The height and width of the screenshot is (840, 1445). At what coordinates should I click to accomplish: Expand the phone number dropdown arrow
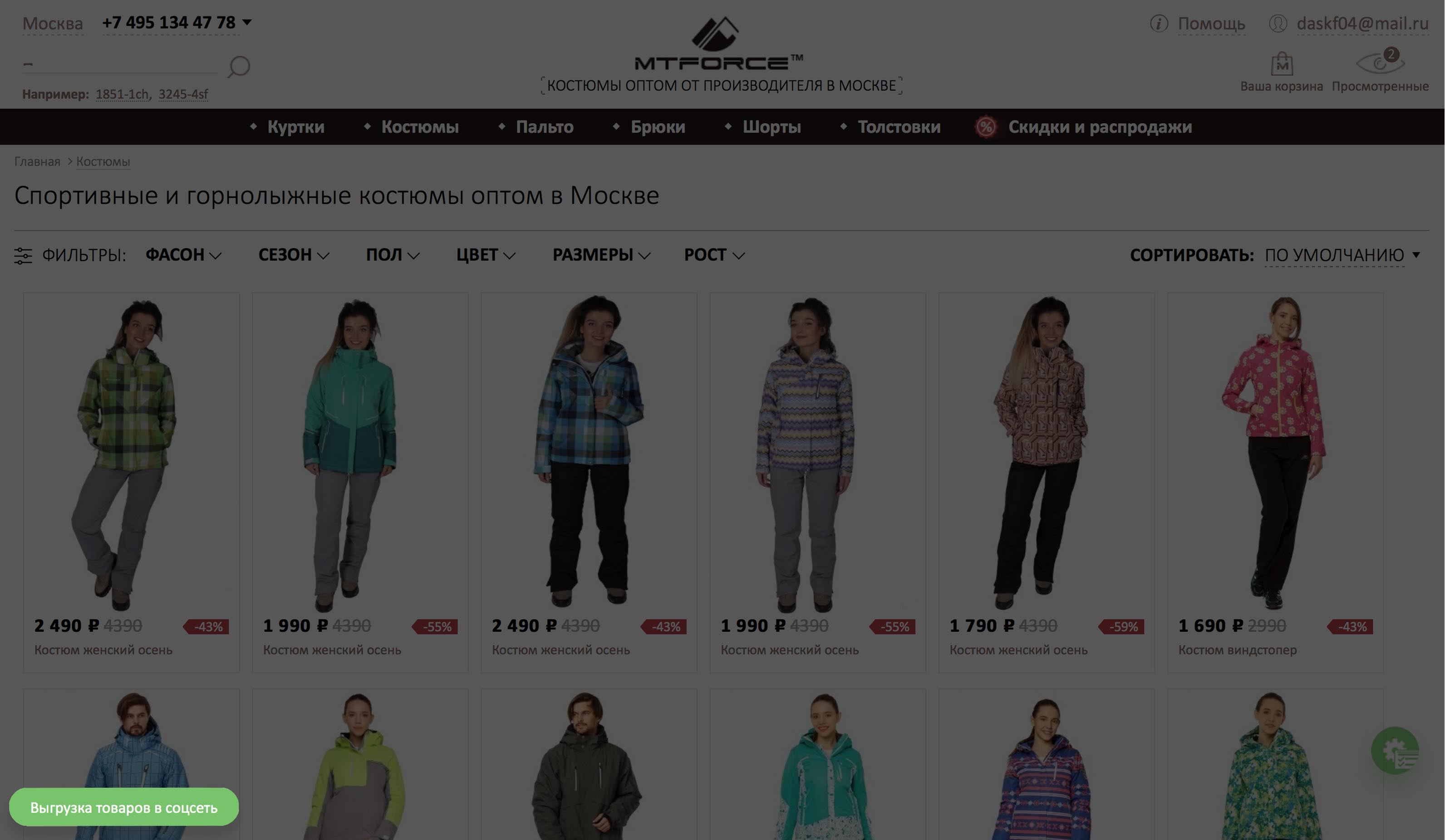[x=246, y=22]
